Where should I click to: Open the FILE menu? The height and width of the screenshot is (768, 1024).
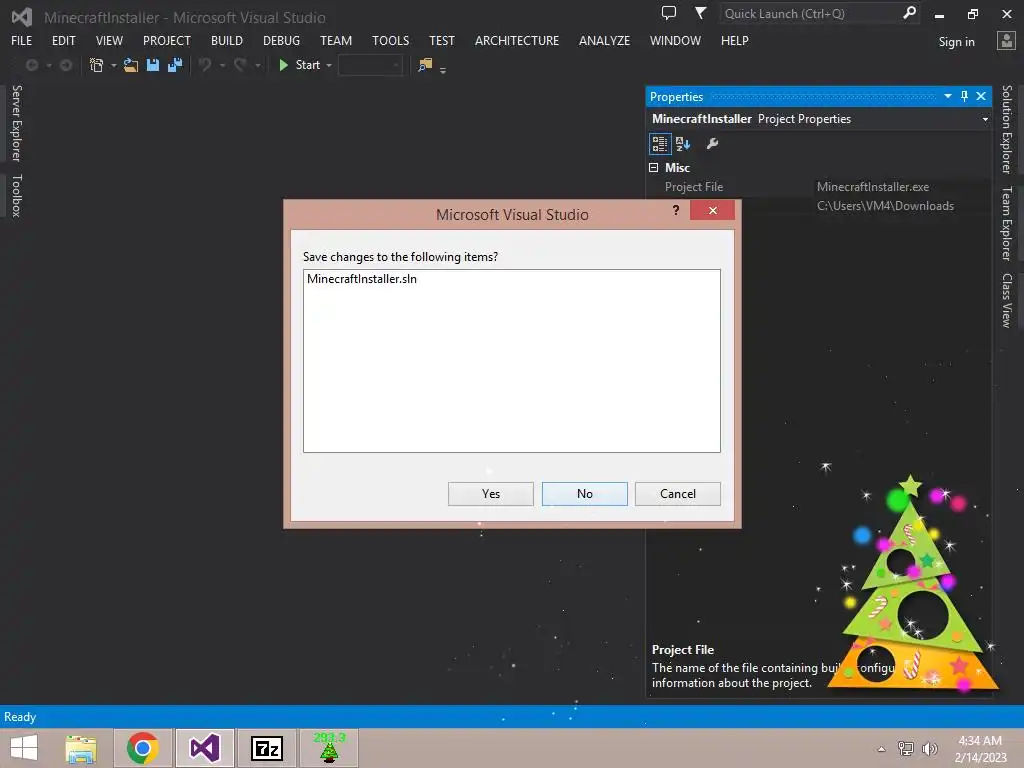pos(22,40)
